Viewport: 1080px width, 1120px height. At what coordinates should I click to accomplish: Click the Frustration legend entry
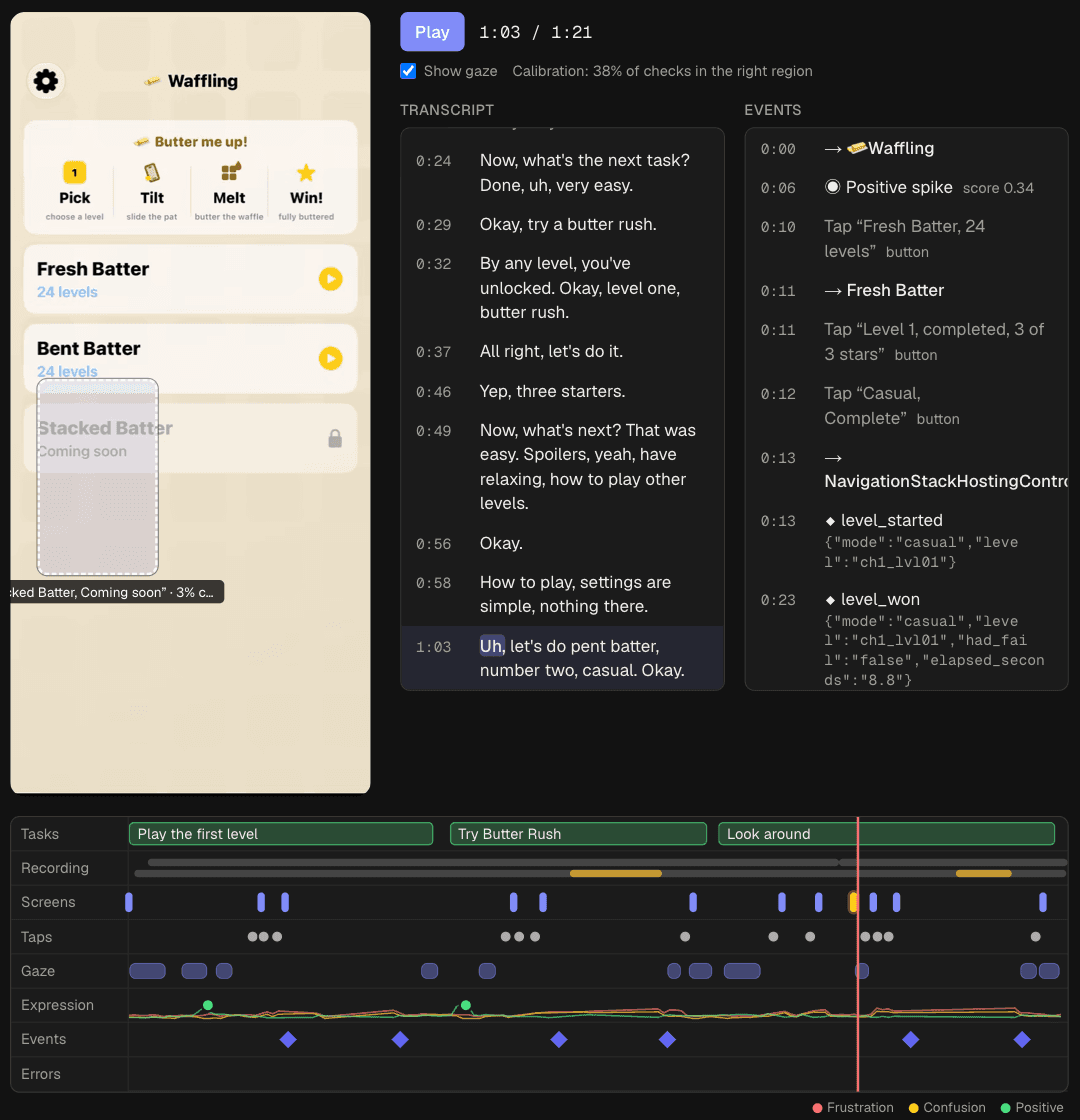tap(853, 1107)
